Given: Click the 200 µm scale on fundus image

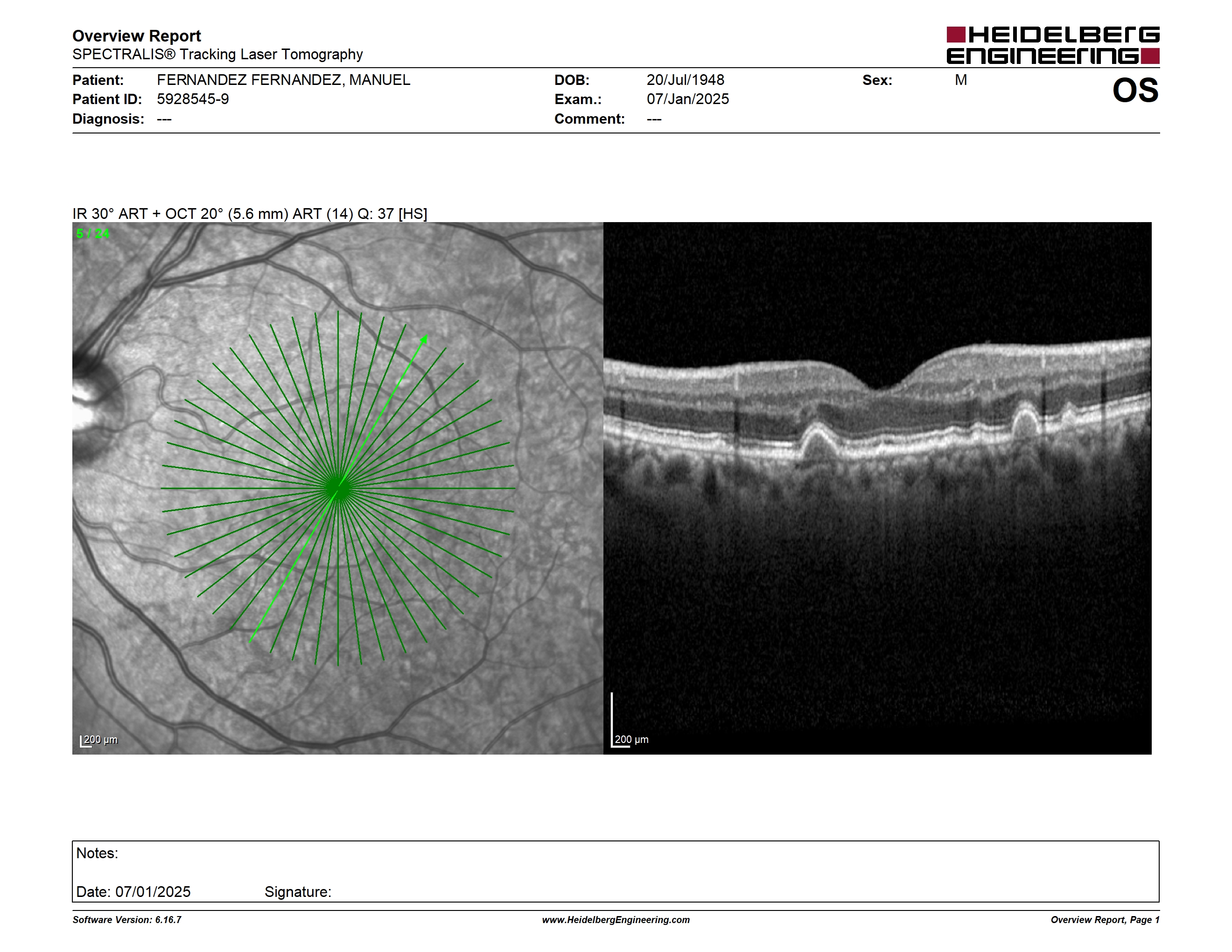Looking at the screenshot, I should pos(99,741).
